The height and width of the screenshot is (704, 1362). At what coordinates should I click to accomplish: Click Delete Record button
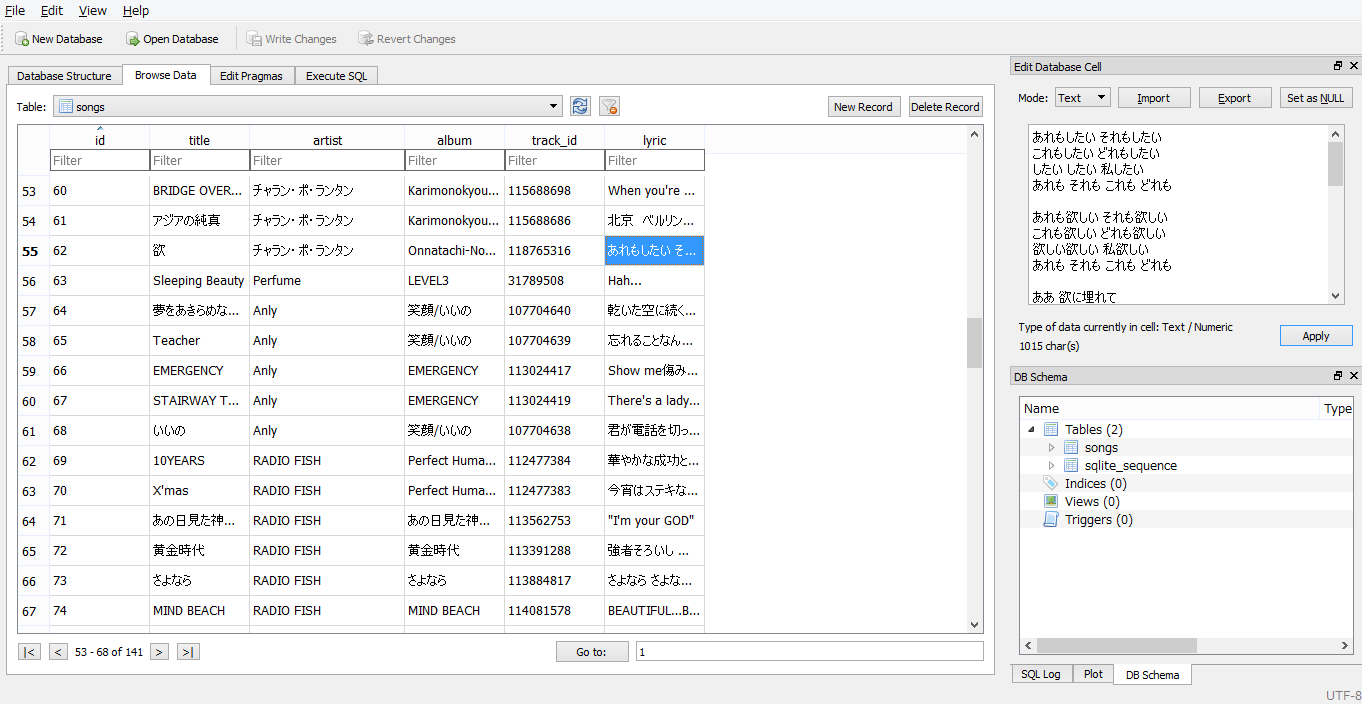[945, 107]
